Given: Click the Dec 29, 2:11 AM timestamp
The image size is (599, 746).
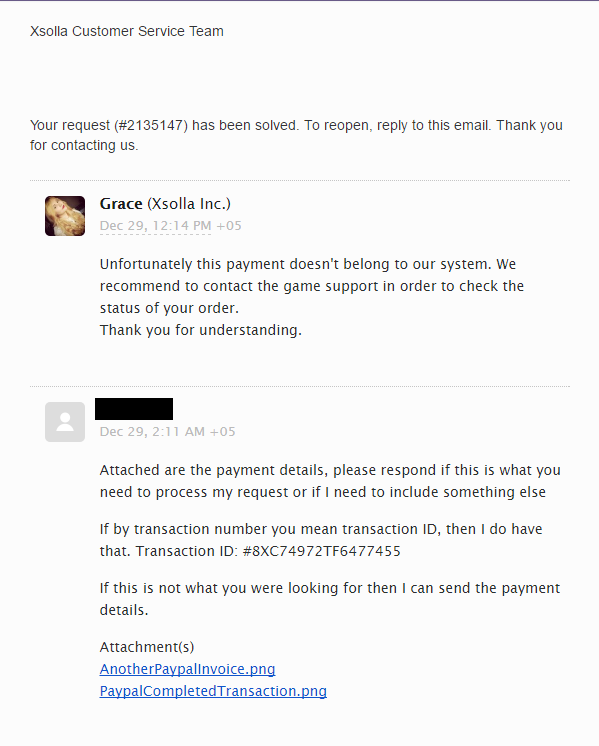Looking at the screenshot, I should (167, 432).
